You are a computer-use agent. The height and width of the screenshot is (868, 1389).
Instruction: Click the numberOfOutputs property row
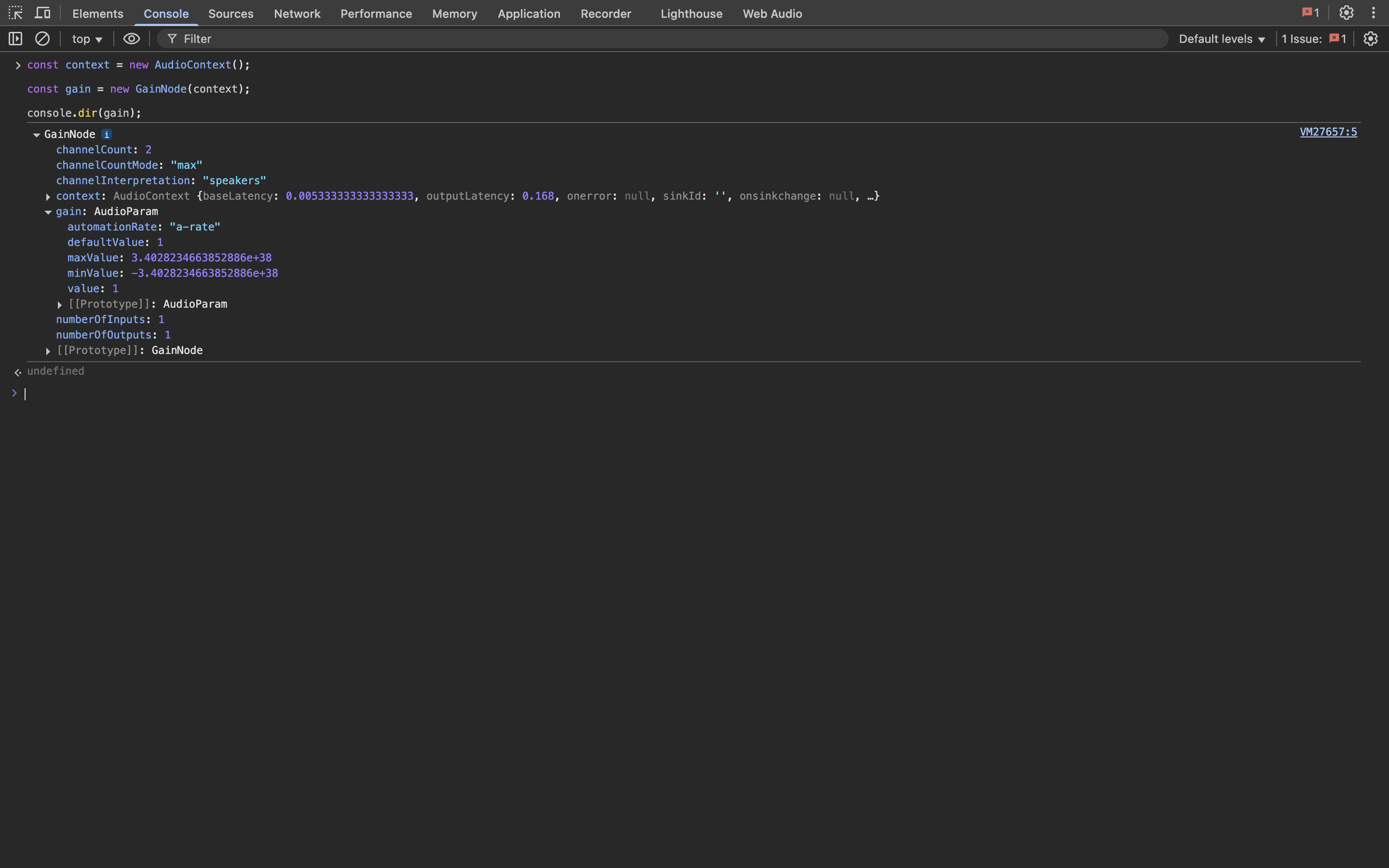[x=113, y=335]
